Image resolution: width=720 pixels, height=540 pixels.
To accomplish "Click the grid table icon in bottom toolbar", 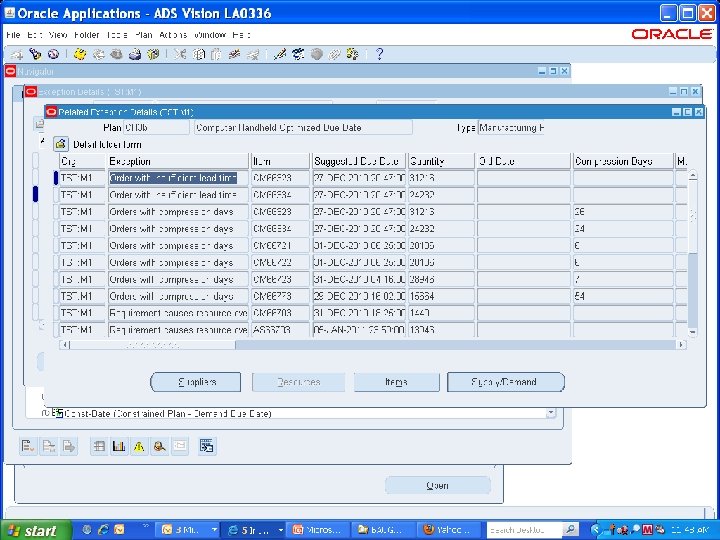I will point(99,446).
